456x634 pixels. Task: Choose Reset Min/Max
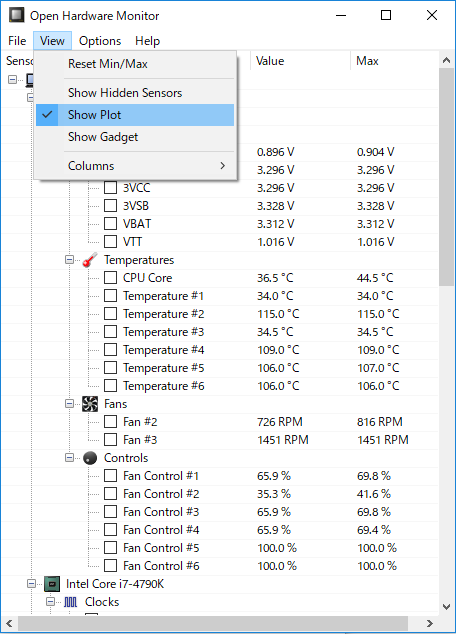[135, 64]
